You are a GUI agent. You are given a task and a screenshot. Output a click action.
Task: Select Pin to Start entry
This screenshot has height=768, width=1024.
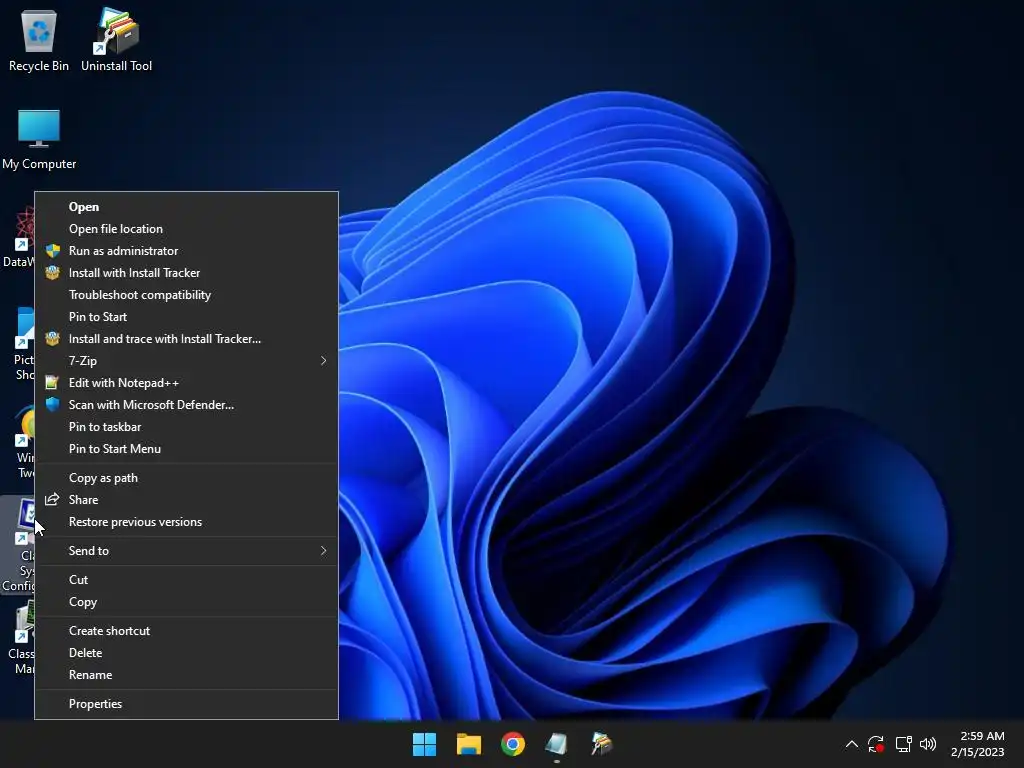186,317
